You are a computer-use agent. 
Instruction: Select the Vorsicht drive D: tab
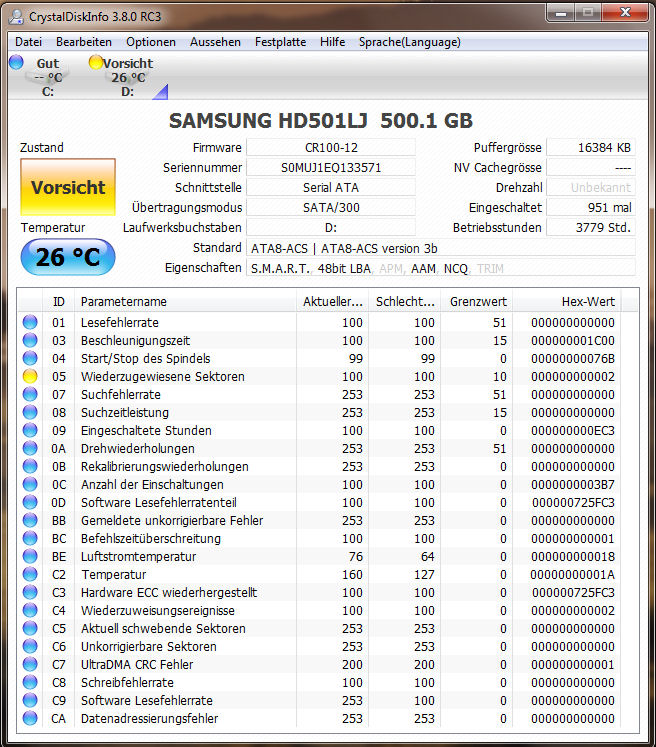click(x=128, y=77)
